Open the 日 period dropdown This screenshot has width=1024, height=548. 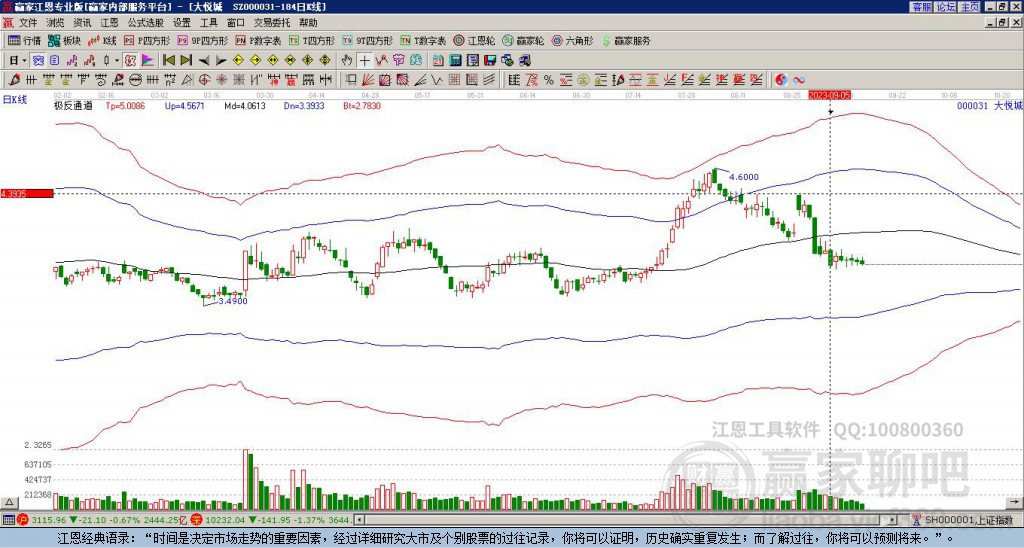pyautogui.click(x=18, y=61)
